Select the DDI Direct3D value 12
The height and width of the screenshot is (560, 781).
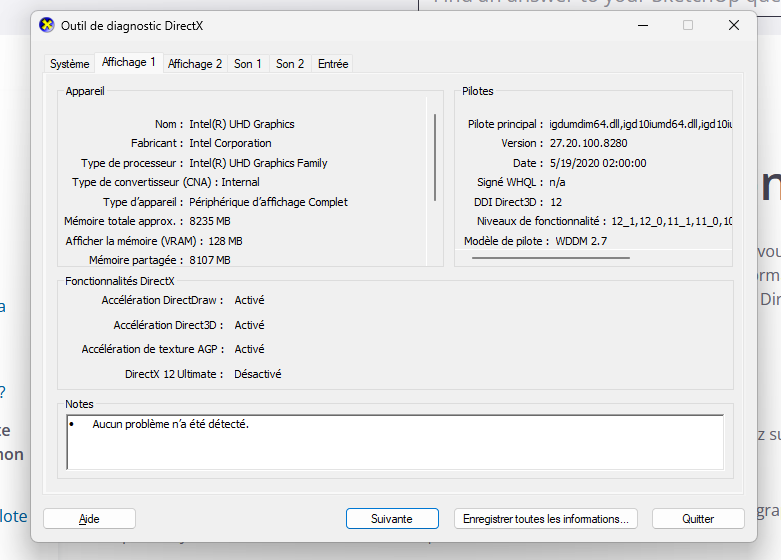pyautogui.click(x=556, y=202)
